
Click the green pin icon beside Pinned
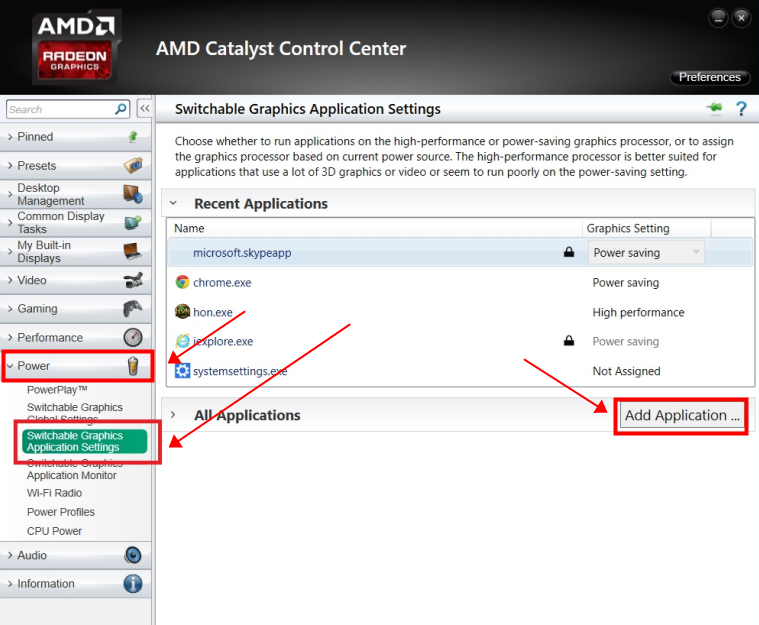pyautogui.click(x=133, y=137)
